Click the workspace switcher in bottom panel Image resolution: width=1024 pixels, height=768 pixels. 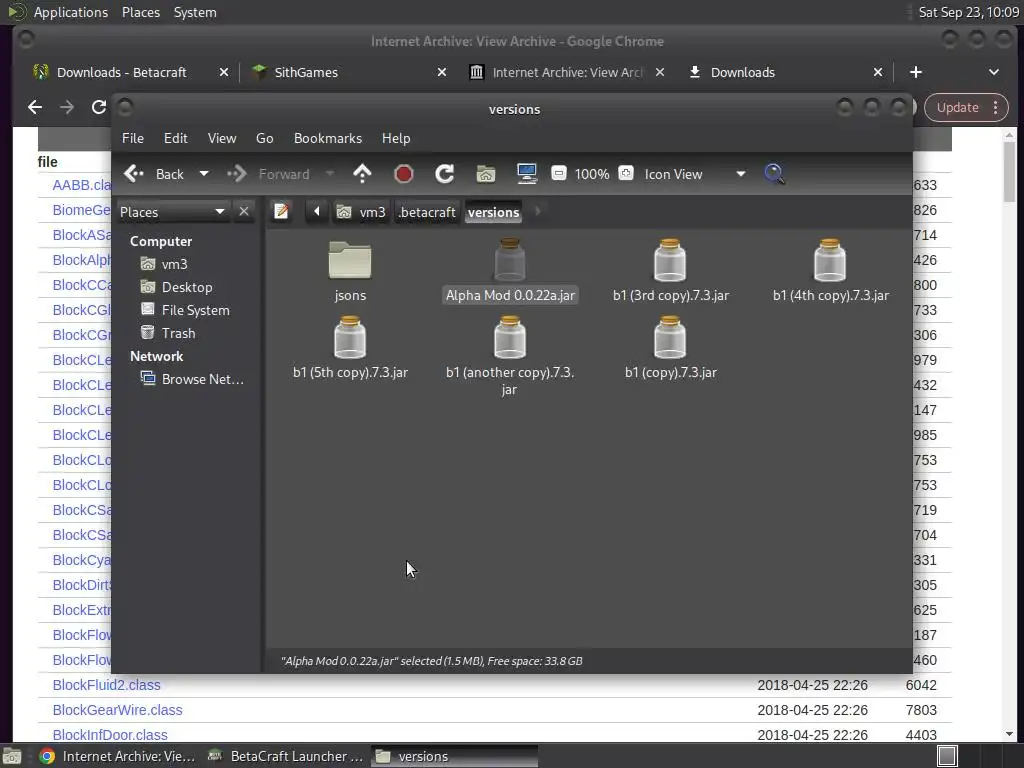(x=947, y=756)
